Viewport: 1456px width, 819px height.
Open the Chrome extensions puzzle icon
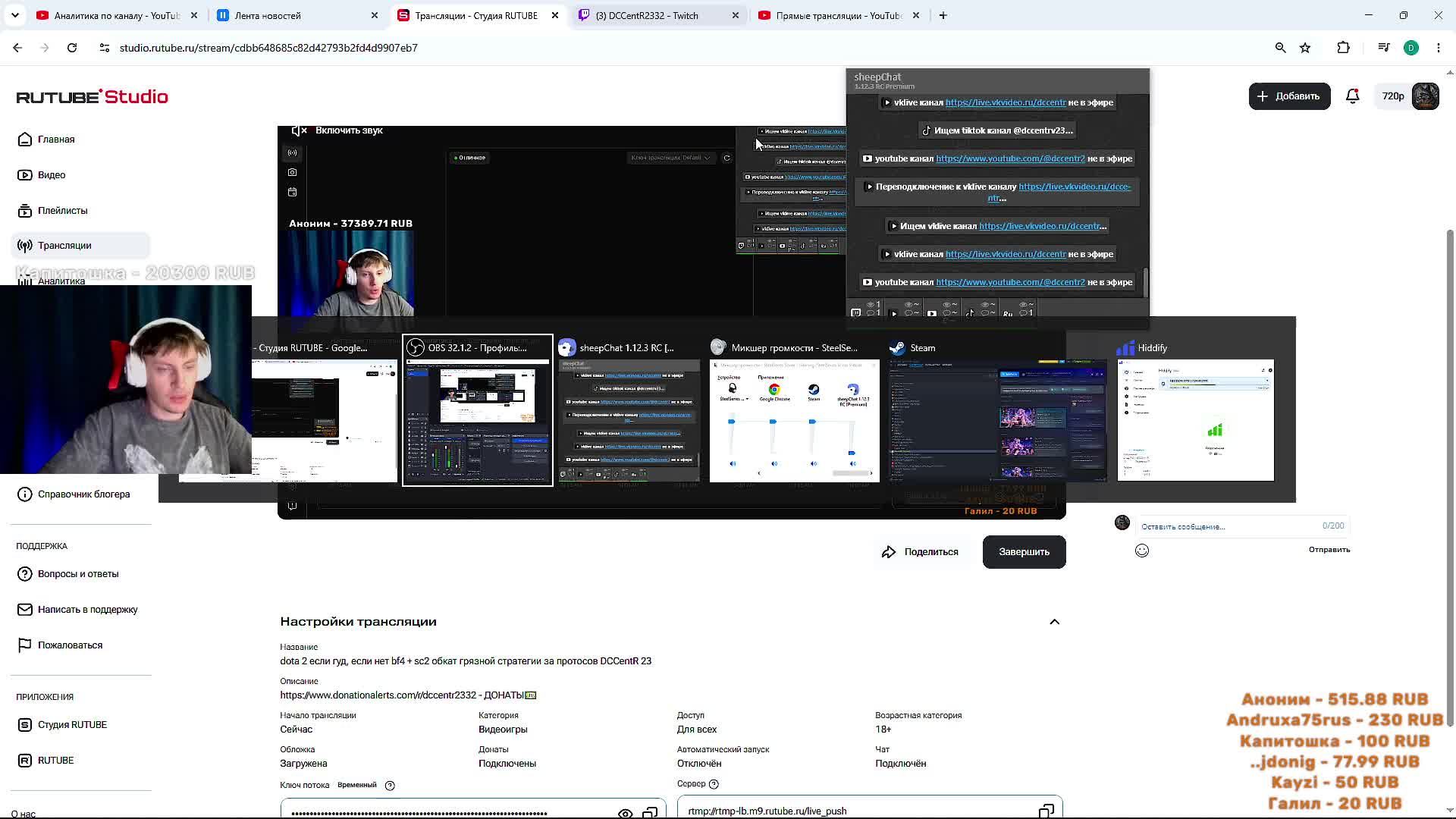click(1343, 48)
